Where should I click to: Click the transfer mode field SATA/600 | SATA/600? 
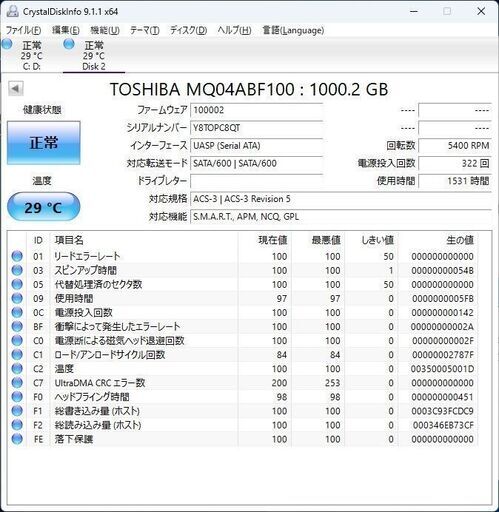[256, 163]
